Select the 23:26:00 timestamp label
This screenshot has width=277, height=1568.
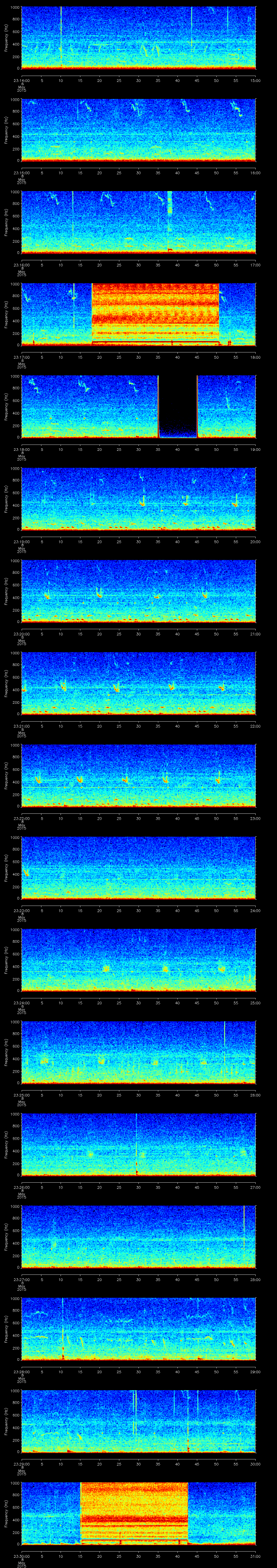tap(21, 1187)
